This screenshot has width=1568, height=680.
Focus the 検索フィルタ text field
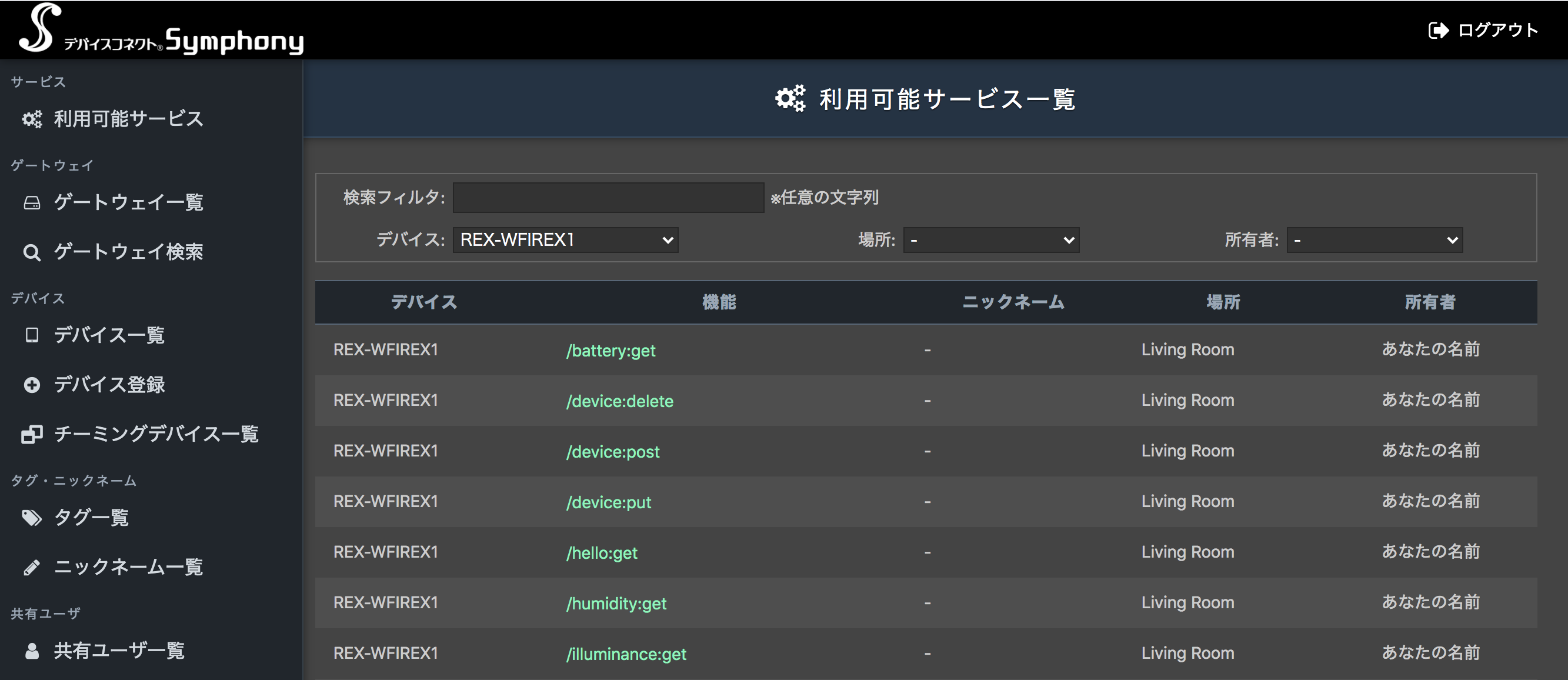click(x=608, y=197)
